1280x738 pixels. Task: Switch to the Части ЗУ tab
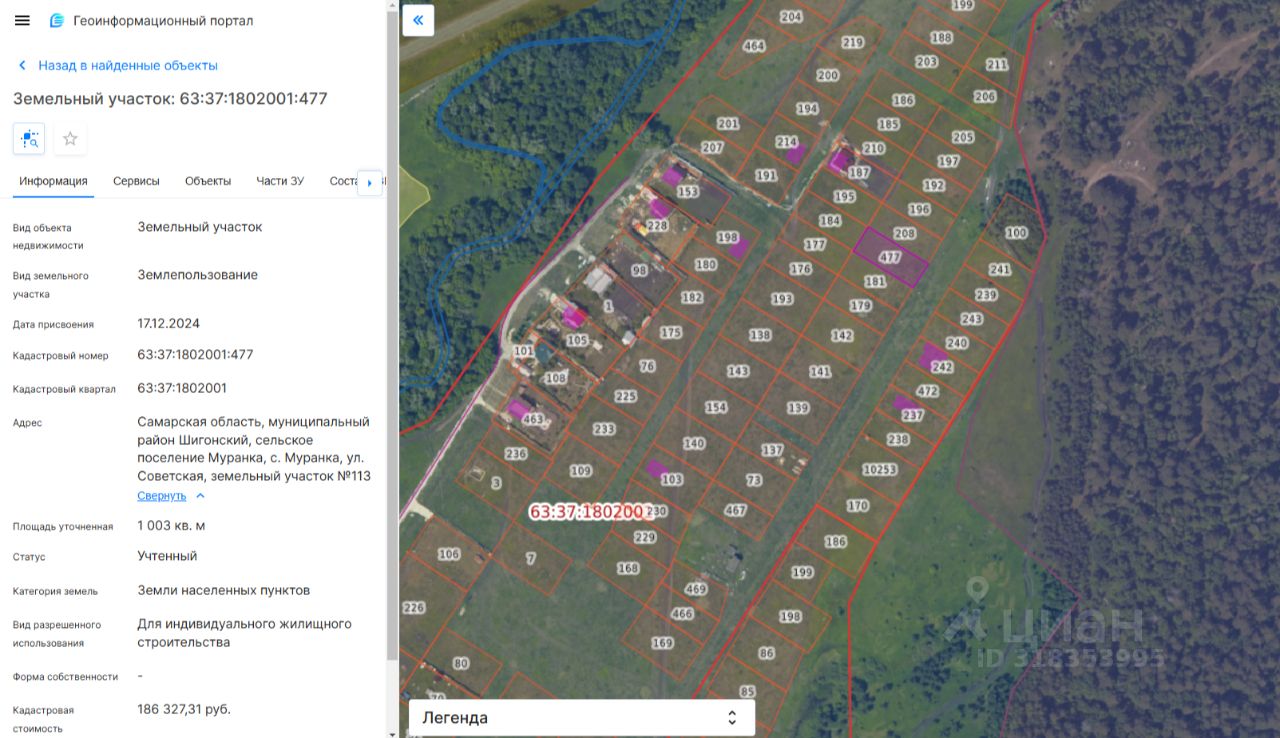click(x=280, y=181)
